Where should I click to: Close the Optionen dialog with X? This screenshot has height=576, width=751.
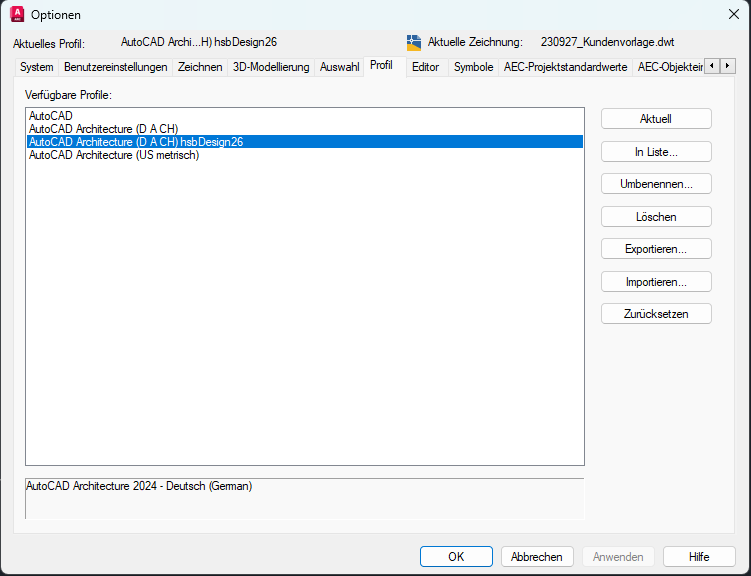point(734,14)
